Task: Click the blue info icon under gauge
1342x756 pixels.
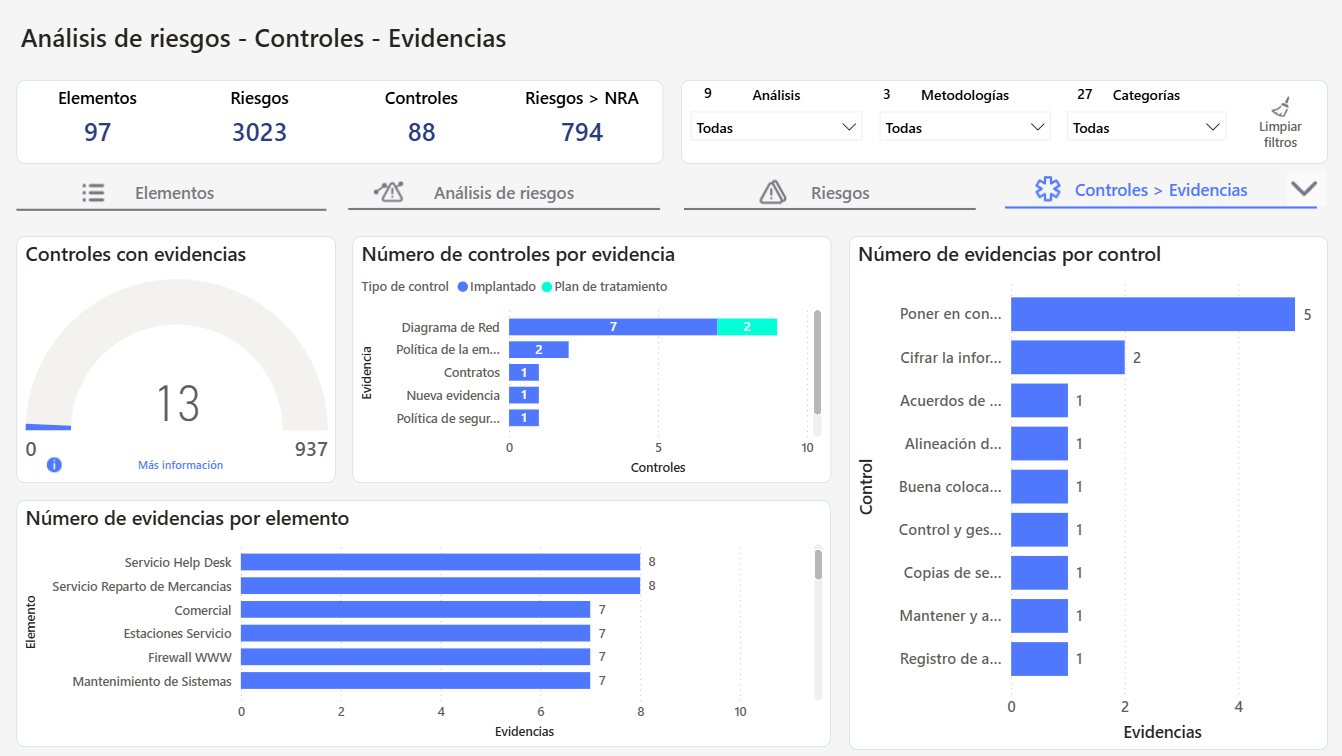Action: [54, 465]
